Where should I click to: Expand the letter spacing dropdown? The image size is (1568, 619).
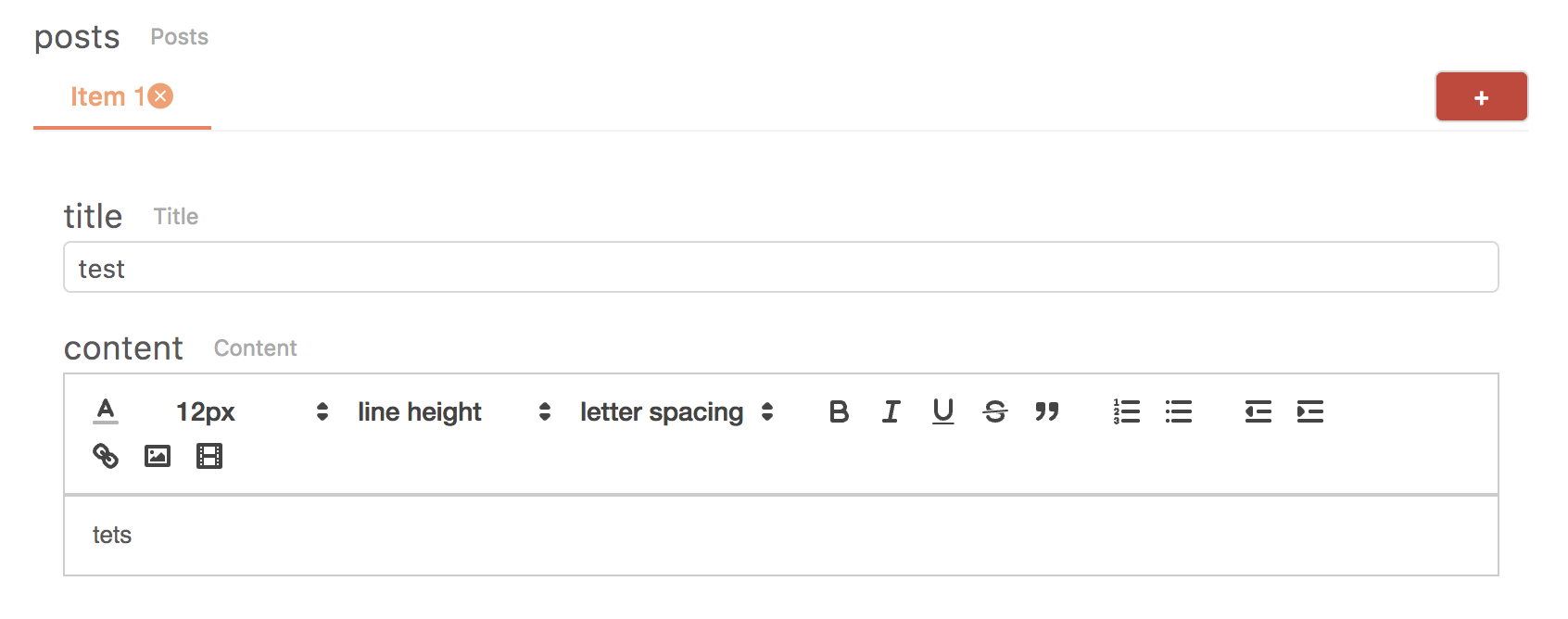point(677,411)
